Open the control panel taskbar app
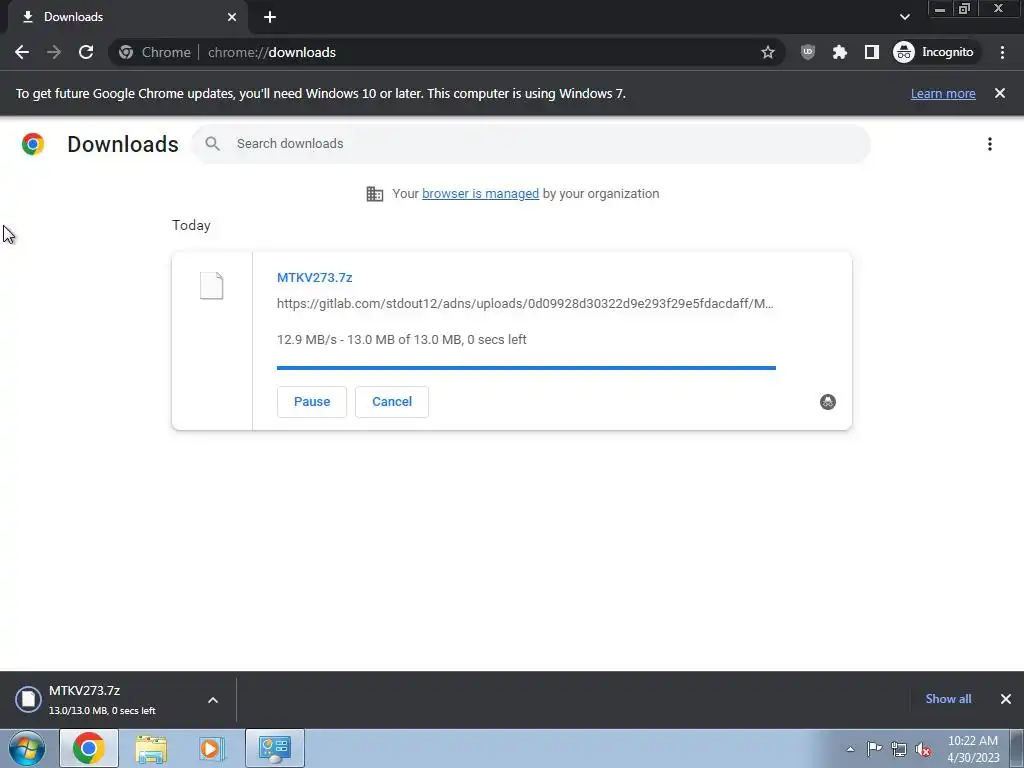The width and height of the screenshot is (1024, 768). click(x=275, y=748)
